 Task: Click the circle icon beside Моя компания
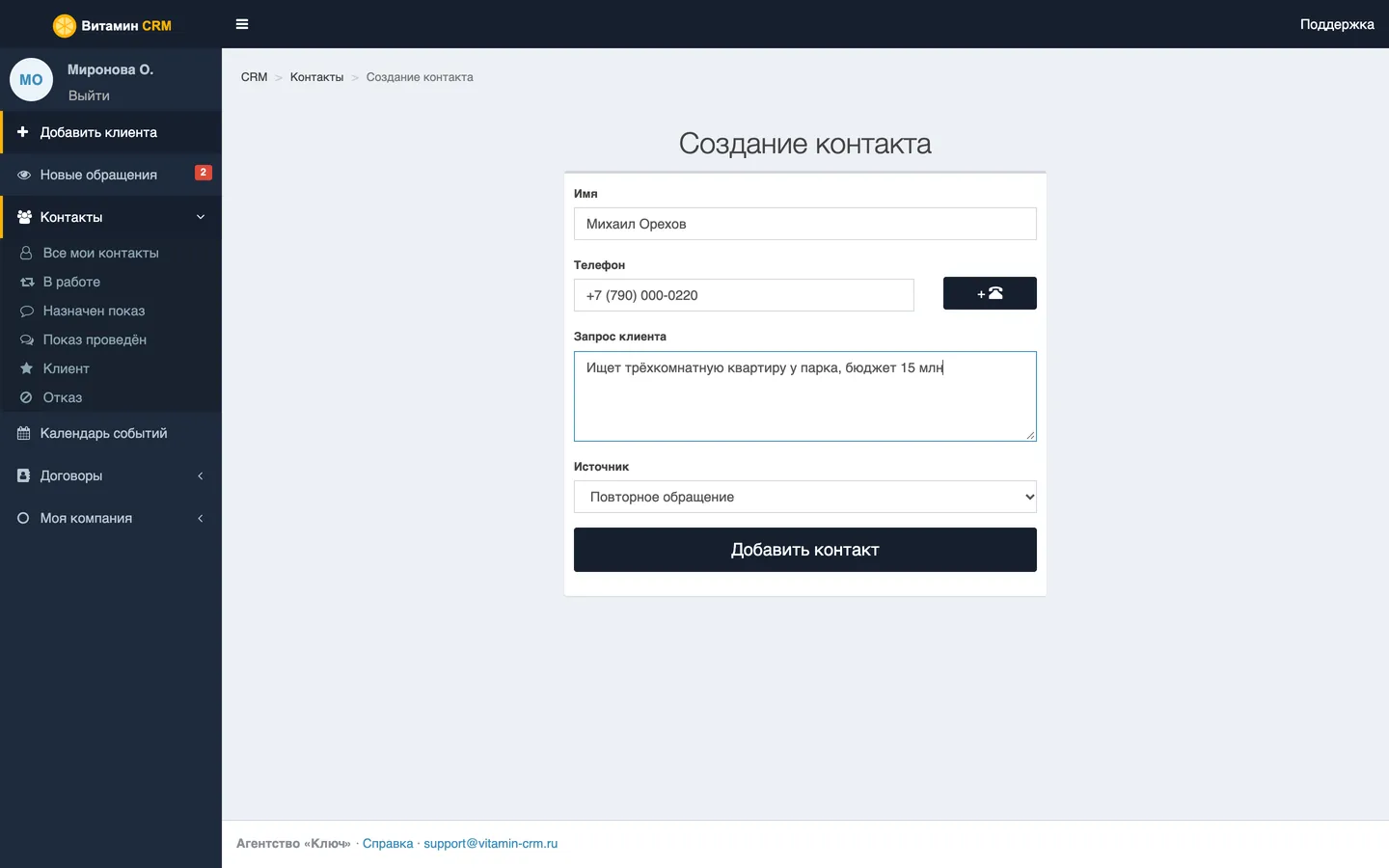coord(23,518)
